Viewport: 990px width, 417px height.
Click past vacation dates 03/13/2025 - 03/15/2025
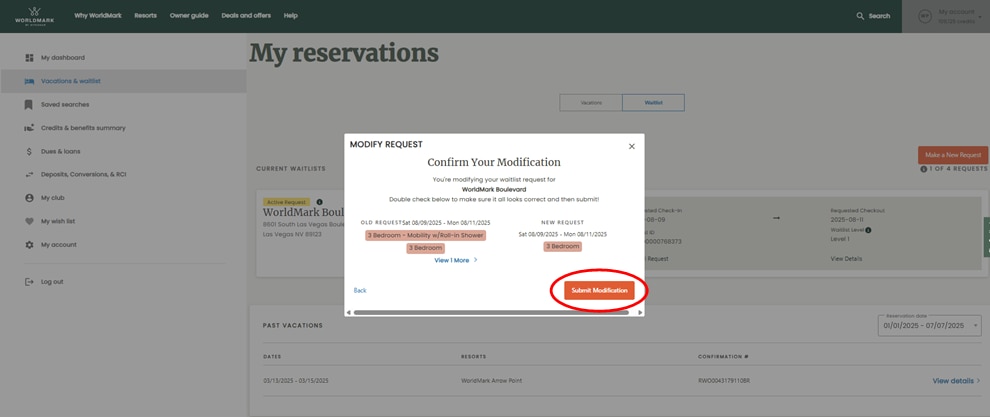coord(295,381)
